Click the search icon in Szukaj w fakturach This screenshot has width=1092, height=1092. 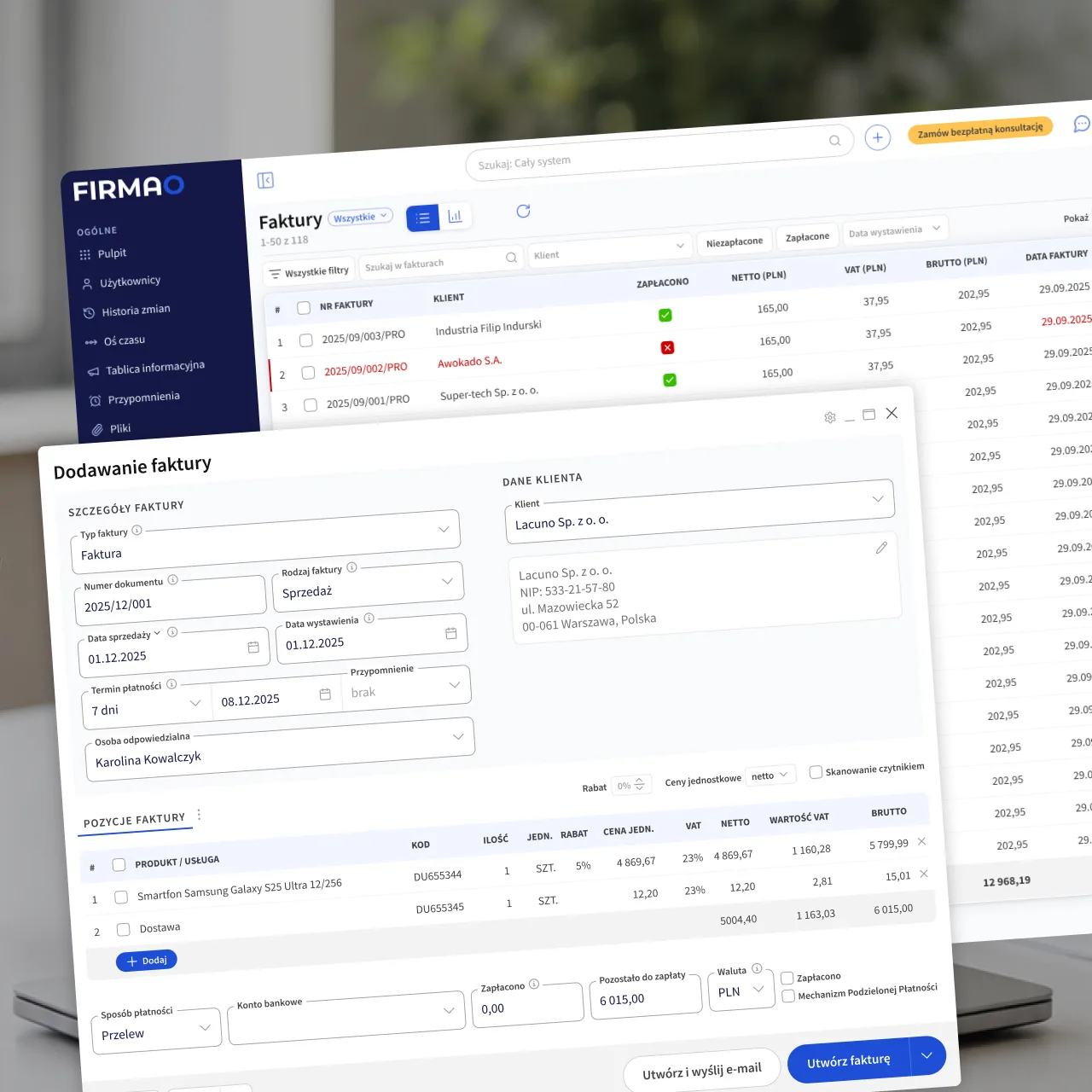click(x=511, y=257)
